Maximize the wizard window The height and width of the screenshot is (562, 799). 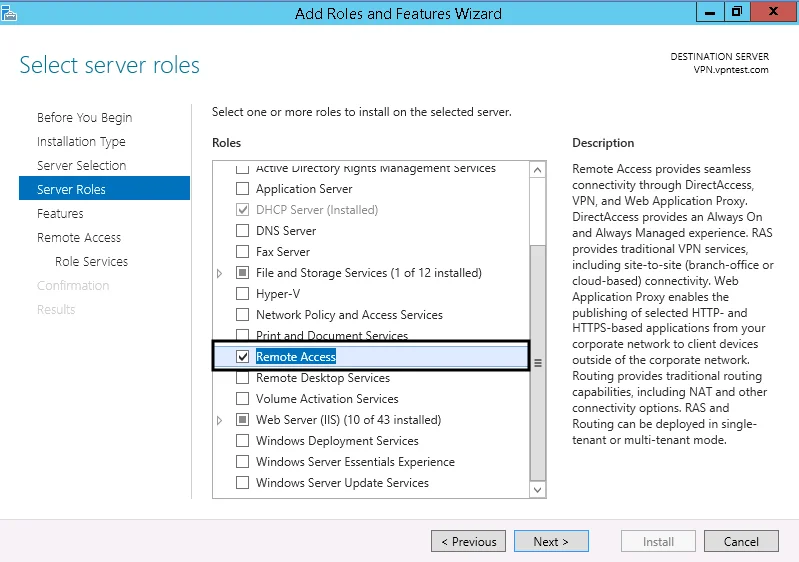click(737, 12)
